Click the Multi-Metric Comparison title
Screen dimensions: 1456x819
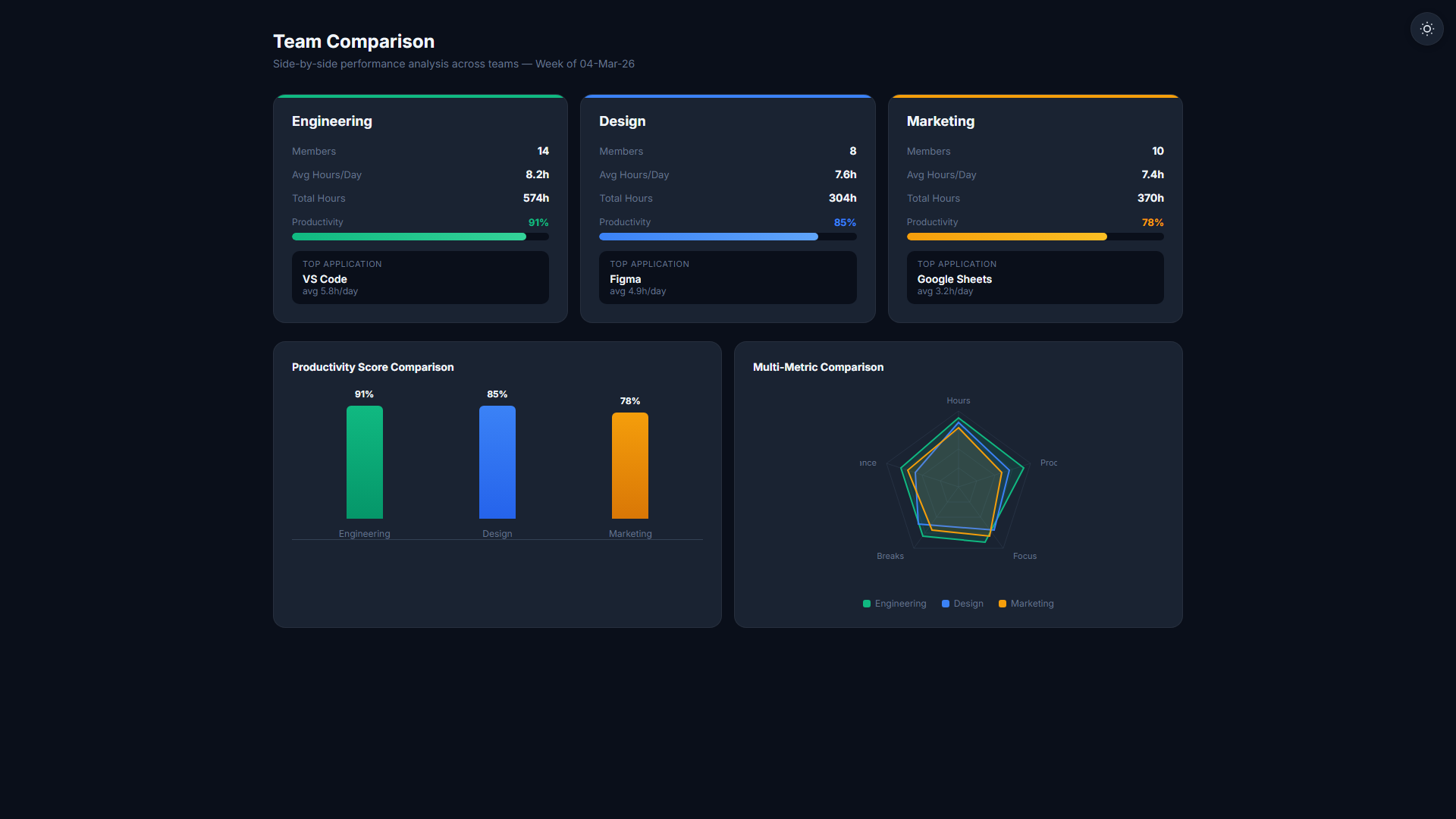pyautogui.click(x=818, y=367)
